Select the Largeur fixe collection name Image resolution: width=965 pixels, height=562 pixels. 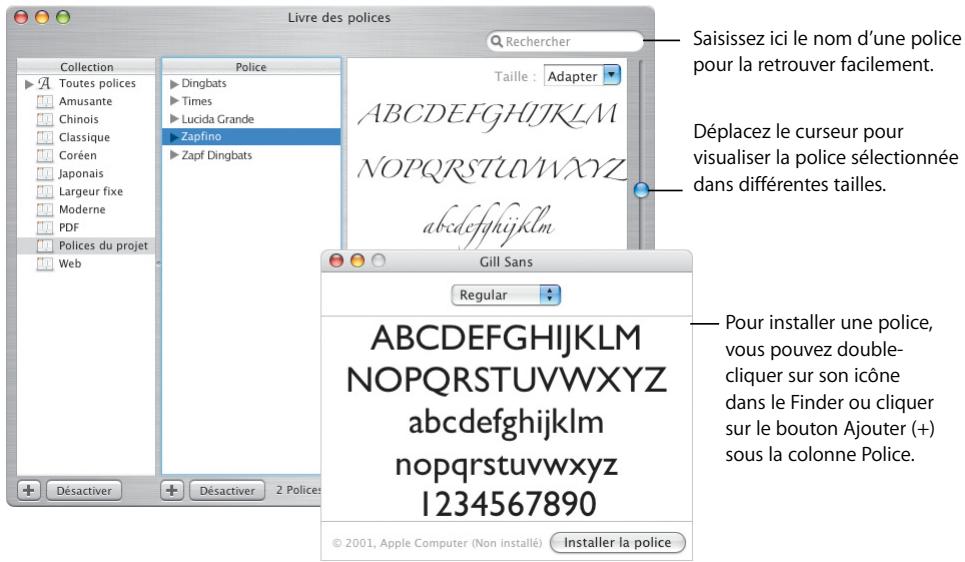(91, 191)
